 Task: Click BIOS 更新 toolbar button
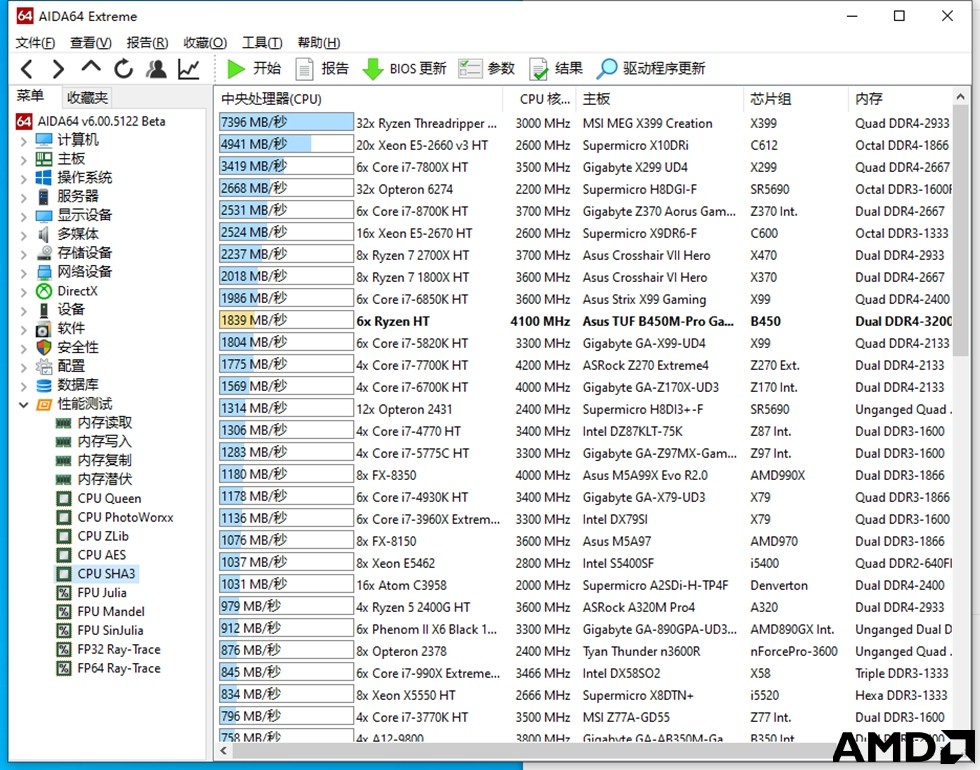point(404,68)
